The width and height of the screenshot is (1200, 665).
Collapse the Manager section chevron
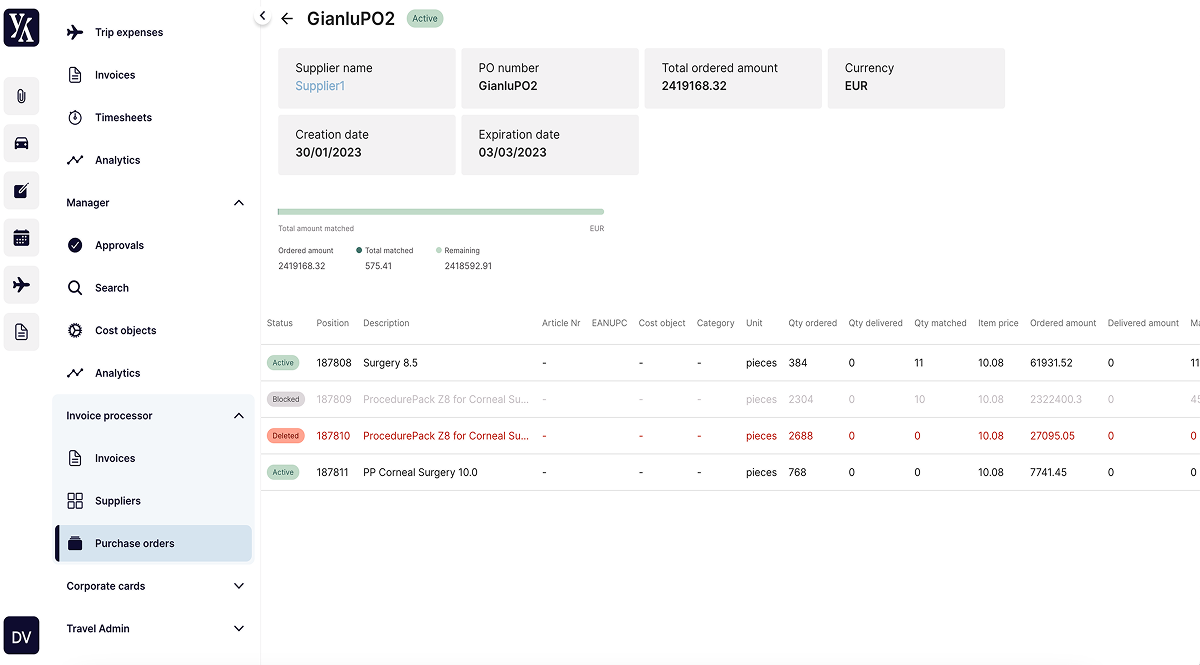[238, 202]
